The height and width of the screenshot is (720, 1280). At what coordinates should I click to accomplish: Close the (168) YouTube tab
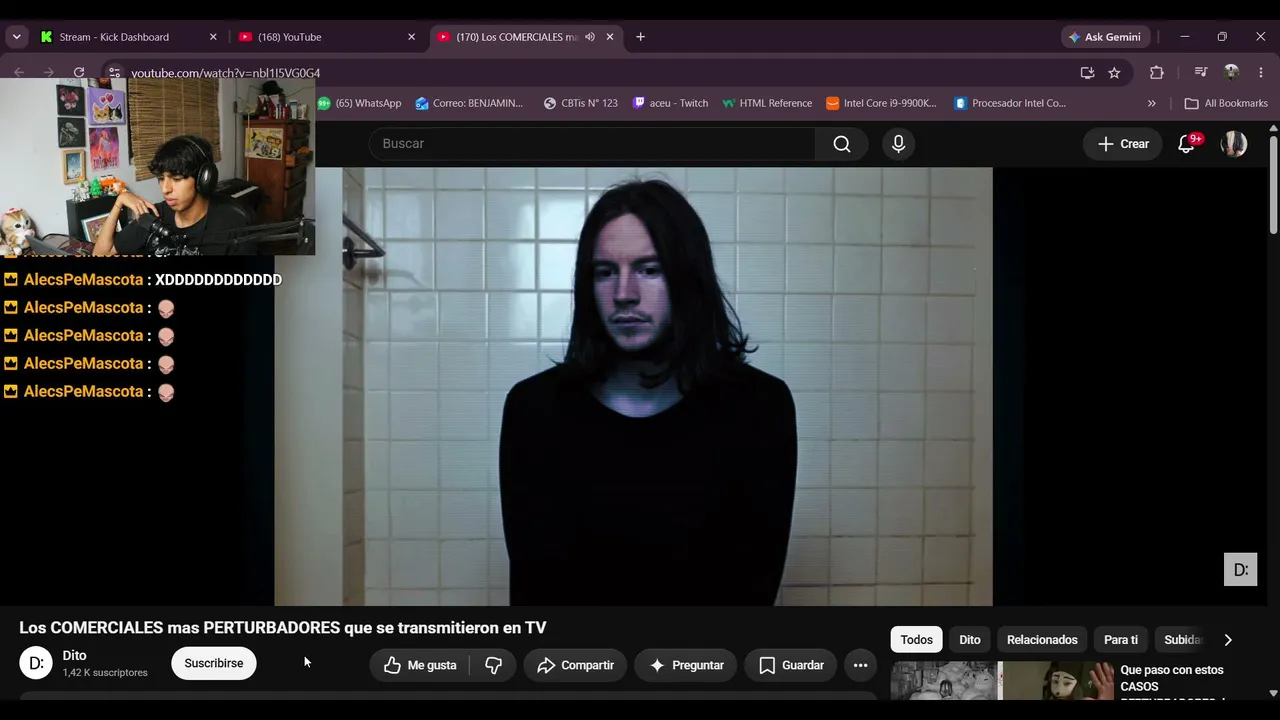pos(411,37)
